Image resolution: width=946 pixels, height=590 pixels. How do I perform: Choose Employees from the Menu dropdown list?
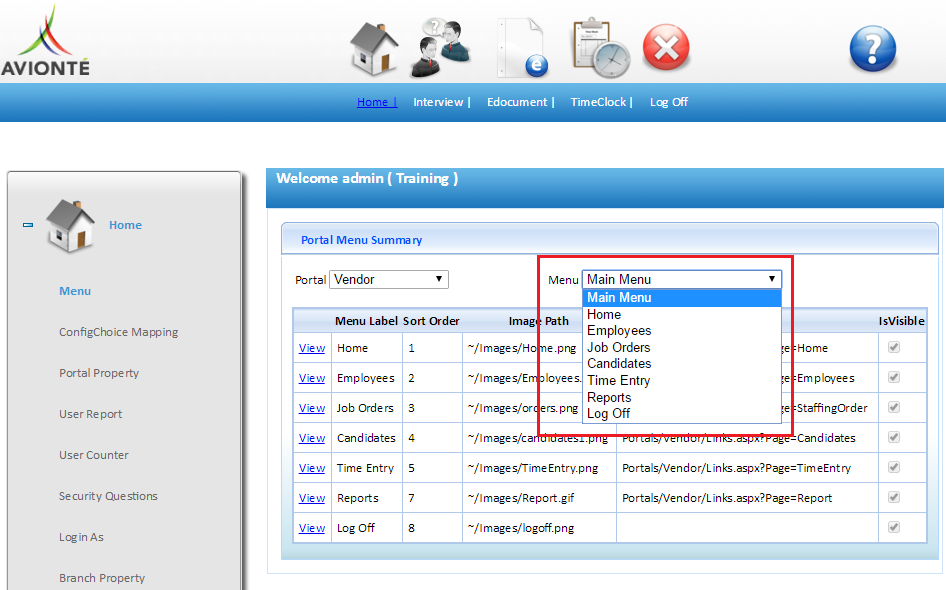pos(682,331)
